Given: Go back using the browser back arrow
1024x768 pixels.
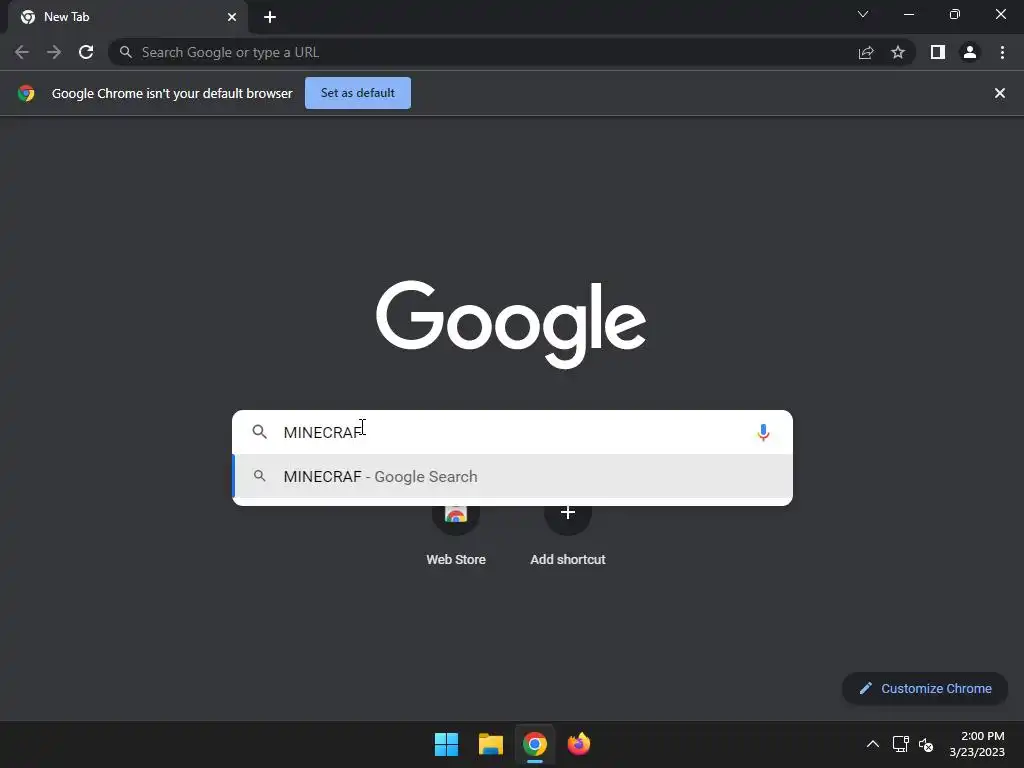Looking at the screenshot, I should click(x=22, y=52).
